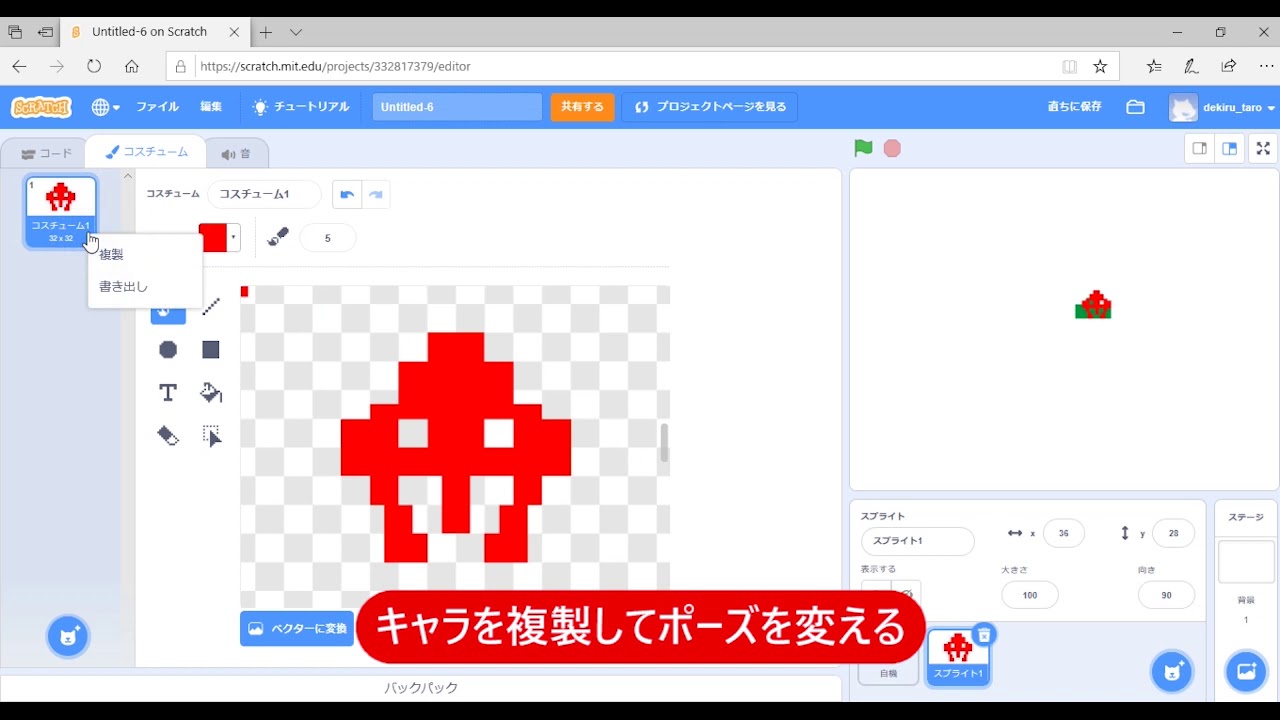Edit the brush size value 5
This screenshot has height=720, width=1280.
[x=327, y=238]
